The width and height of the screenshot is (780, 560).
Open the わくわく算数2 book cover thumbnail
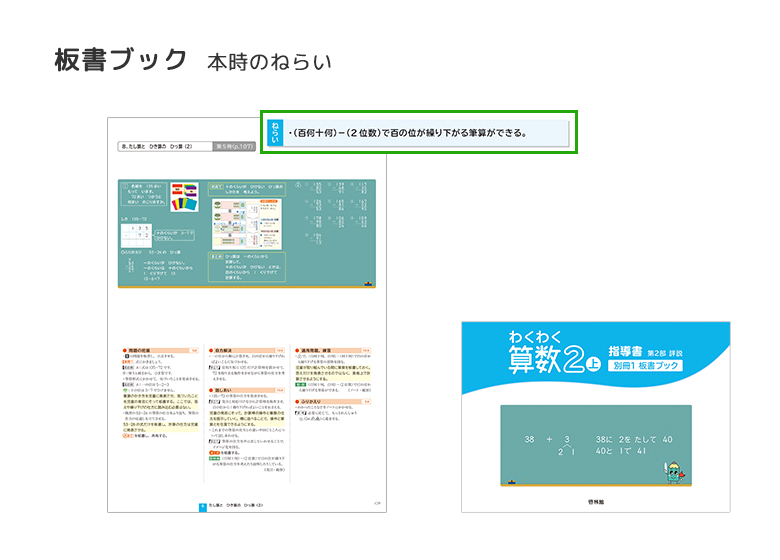(x=595, y=417)
